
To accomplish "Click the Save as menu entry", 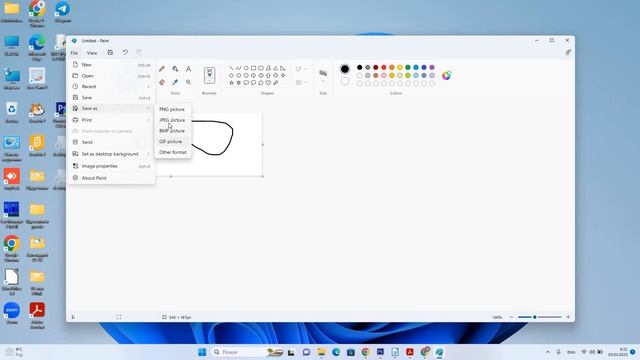I will (111, 109).
